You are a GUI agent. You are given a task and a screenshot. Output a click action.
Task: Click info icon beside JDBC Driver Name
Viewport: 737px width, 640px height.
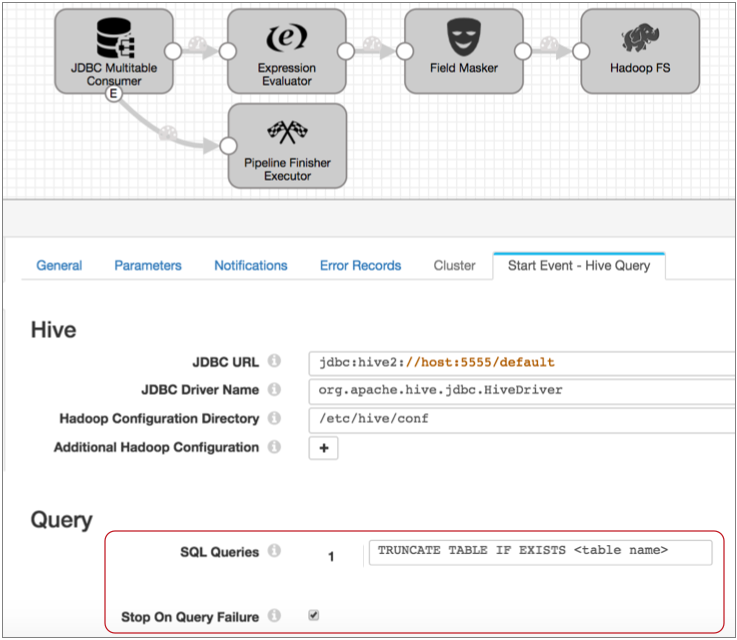pos(274,390)
